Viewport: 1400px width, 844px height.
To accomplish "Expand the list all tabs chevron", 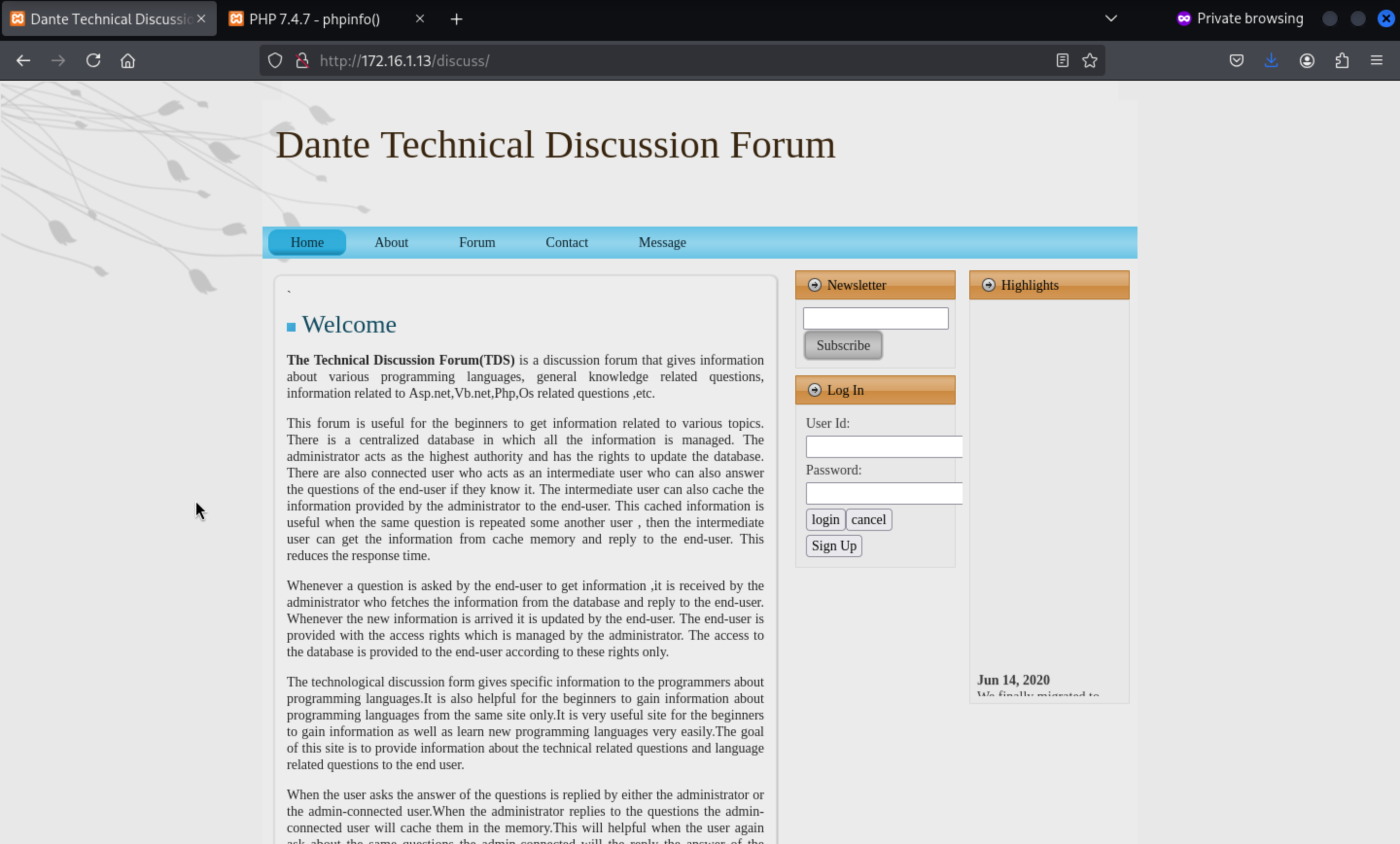I will 1111,19.
